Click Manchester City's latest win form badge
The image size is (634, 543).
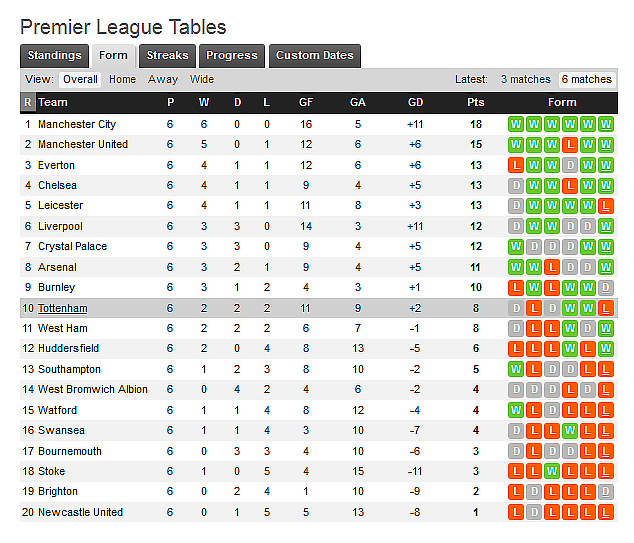[606, 124]
